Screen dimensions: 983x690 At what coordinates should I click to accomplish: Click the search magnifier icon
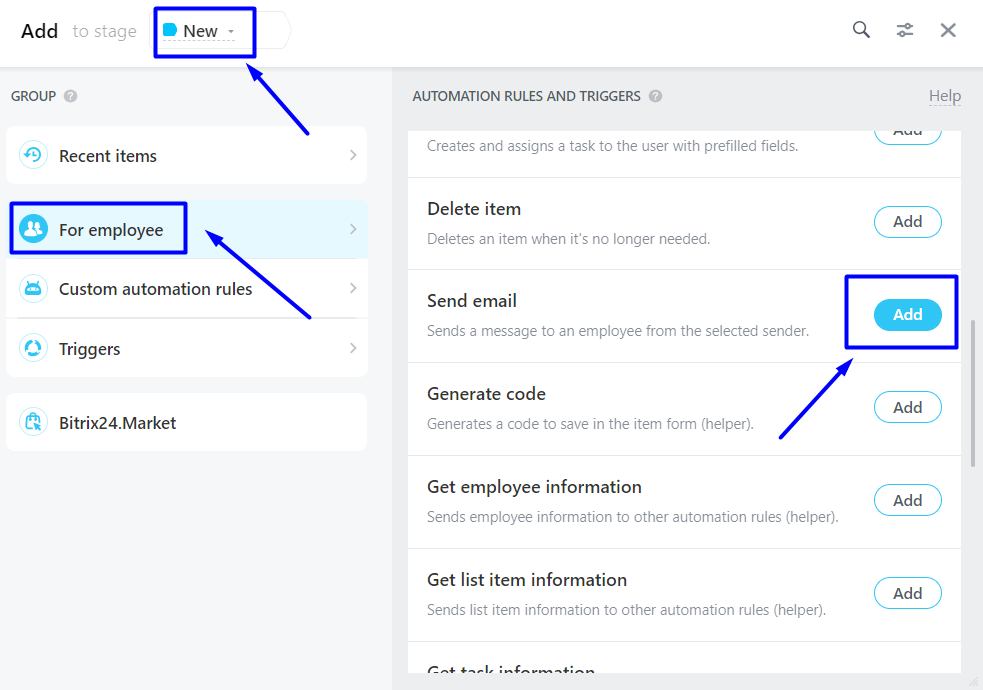[x=861, y=30]
